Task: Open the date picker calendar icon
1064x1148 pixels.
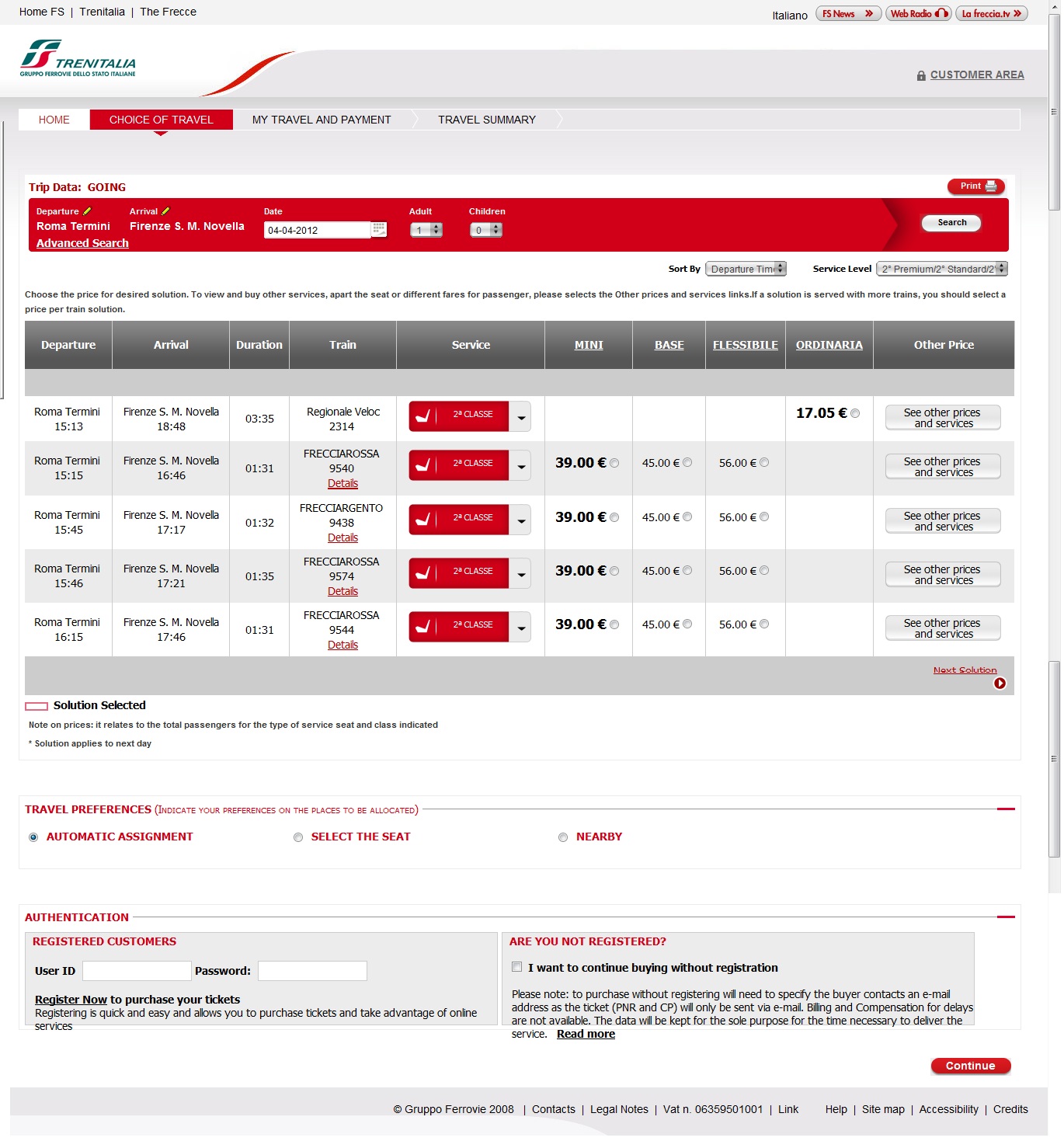Action: point(379,229)
